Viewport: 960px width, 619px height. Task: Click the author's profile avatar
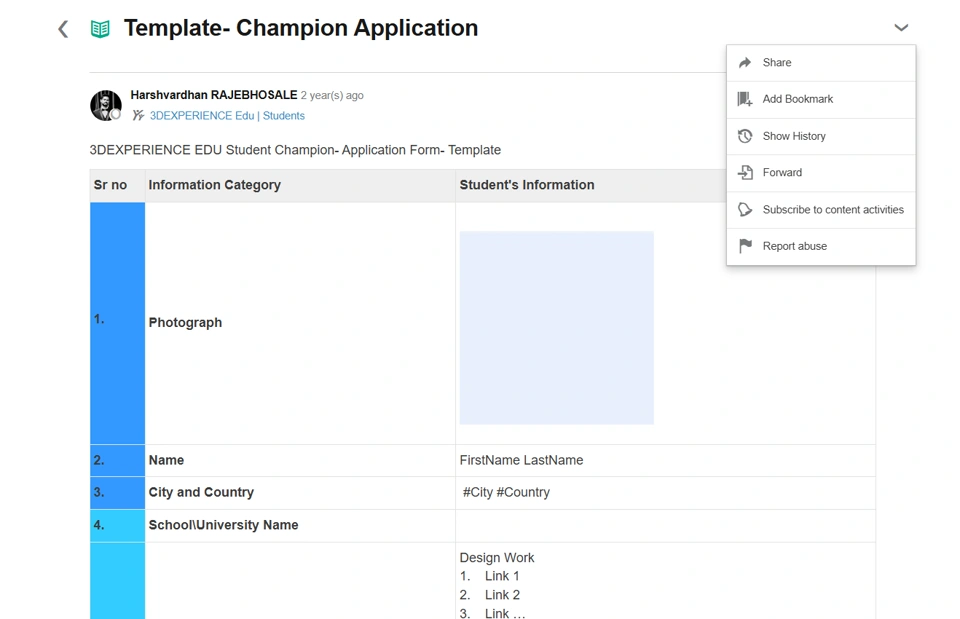106,105
